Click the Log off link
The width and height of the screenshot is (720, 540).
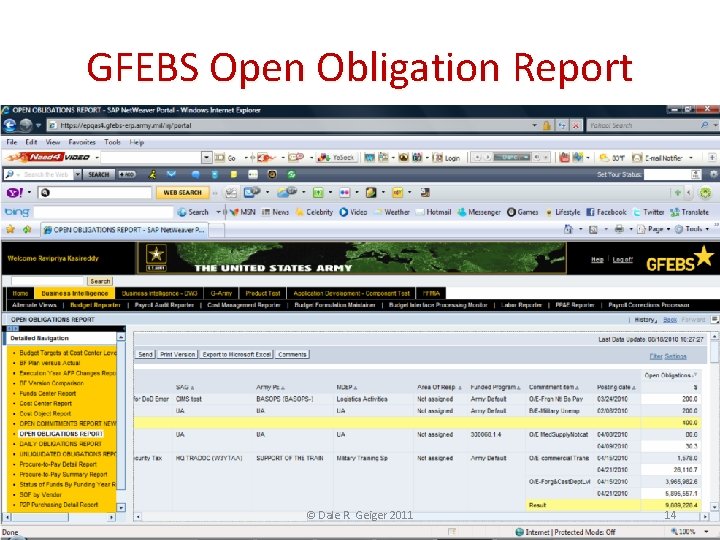(x=623, y=259)
